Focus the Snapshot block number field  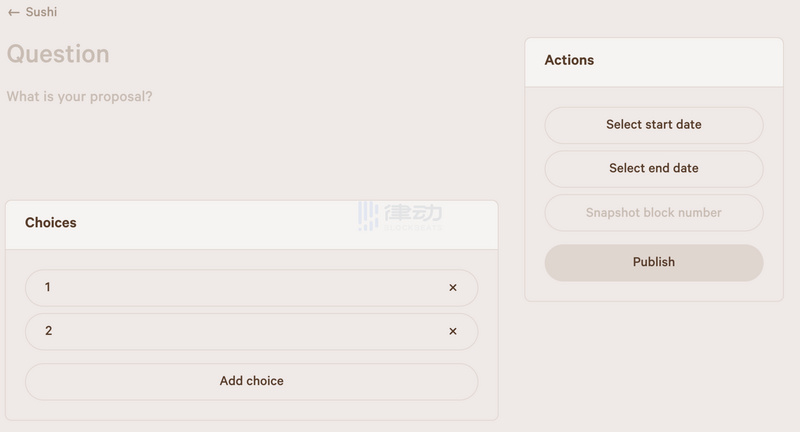click(653, 212)
